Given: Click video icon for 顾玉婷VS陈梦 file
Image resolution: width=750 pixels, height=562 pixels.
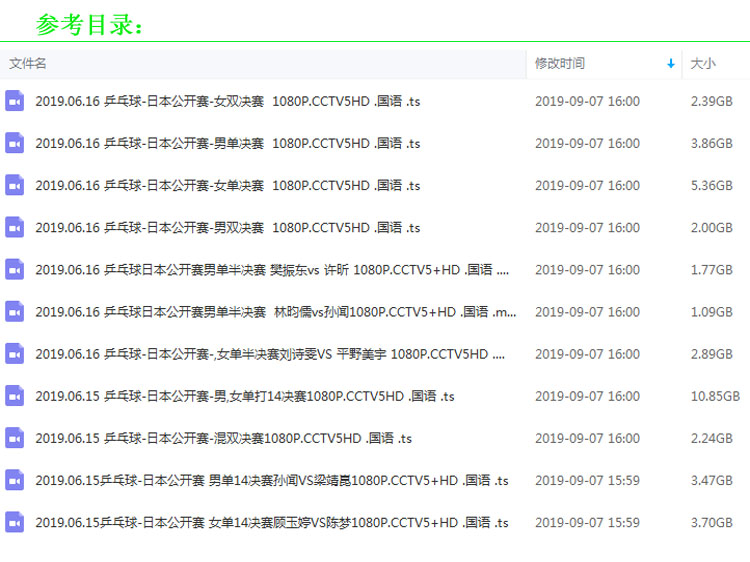Looking at the screenshot, I should (x=15, y=522).
